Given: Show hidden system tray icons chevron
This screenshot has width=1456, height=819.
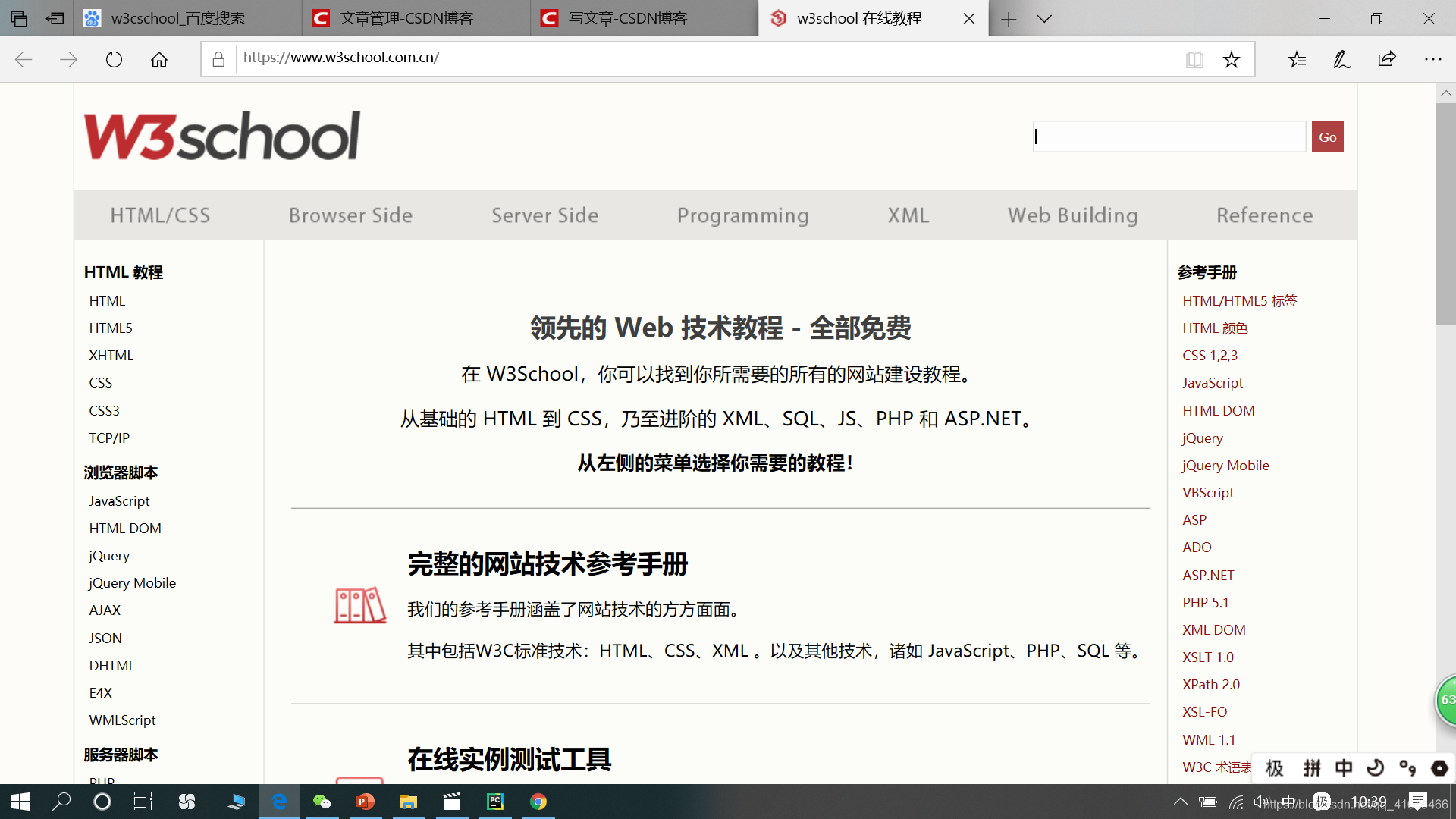Looking at the screenshot, I should click(1181, 802).
